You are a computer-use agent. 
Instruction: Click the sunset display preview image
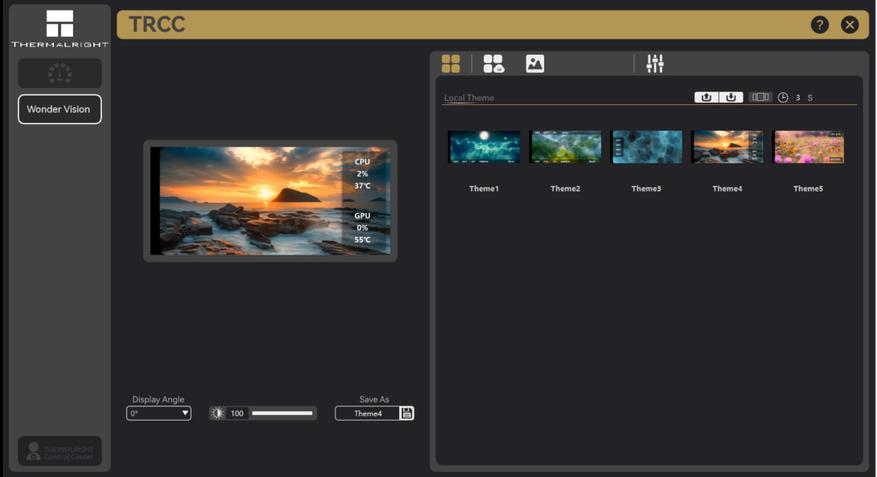tap(270, 201)
